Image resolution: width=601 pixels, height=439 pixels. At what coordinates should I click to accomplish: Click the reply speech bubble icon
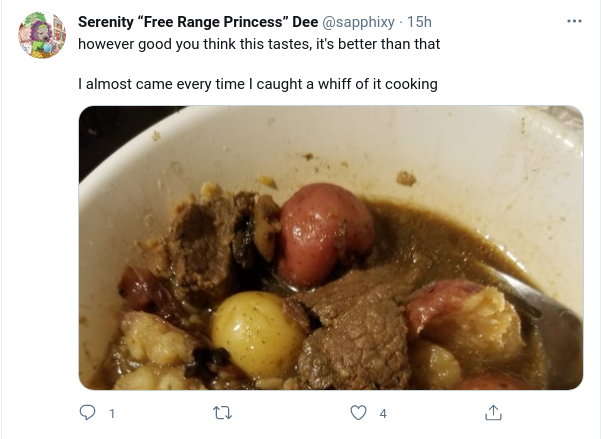[87, 413]
